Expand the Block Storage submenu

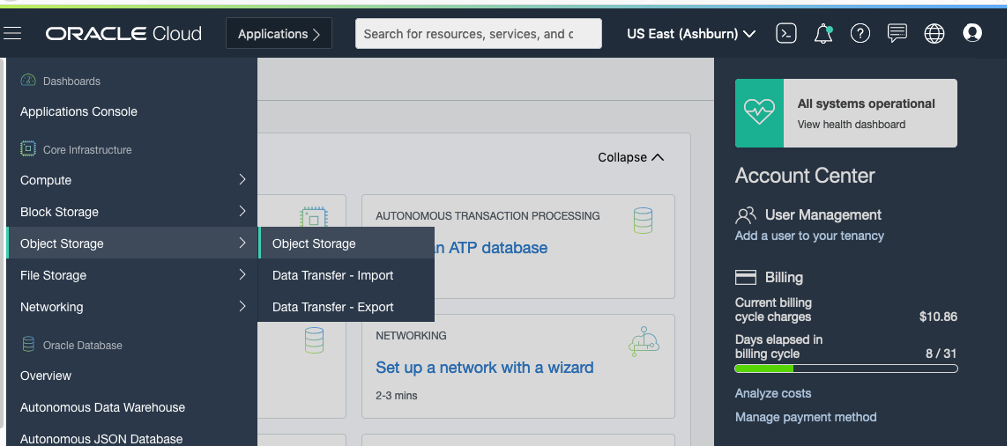[130, 212]
